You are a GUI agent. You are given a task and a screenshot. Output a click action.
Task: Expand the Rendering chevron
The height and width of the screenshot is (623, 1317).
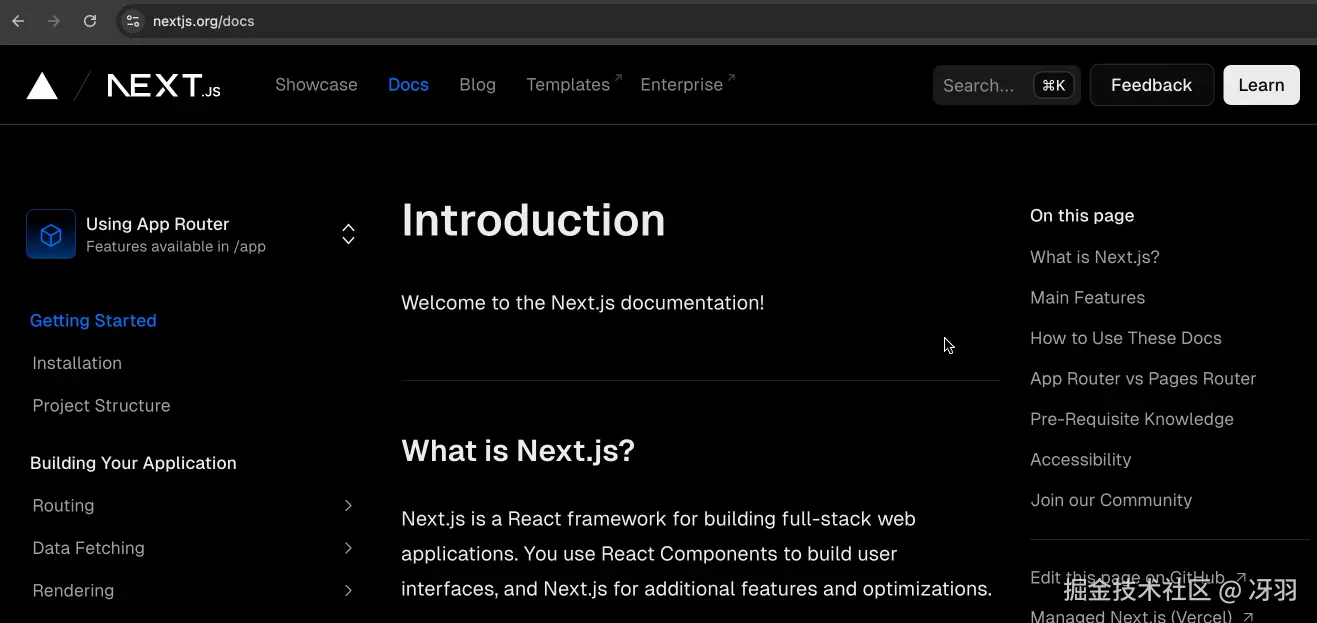point(348,591)
